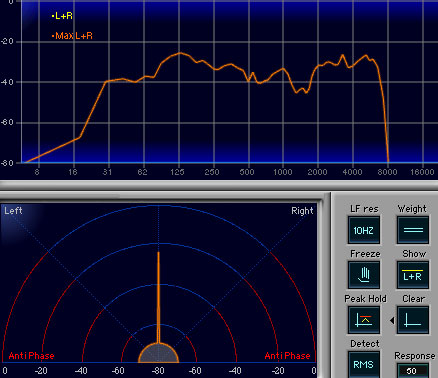The image size is (438, 378).
Task: Enable the Peak Hold graph icon
Action: pos(364,320)
